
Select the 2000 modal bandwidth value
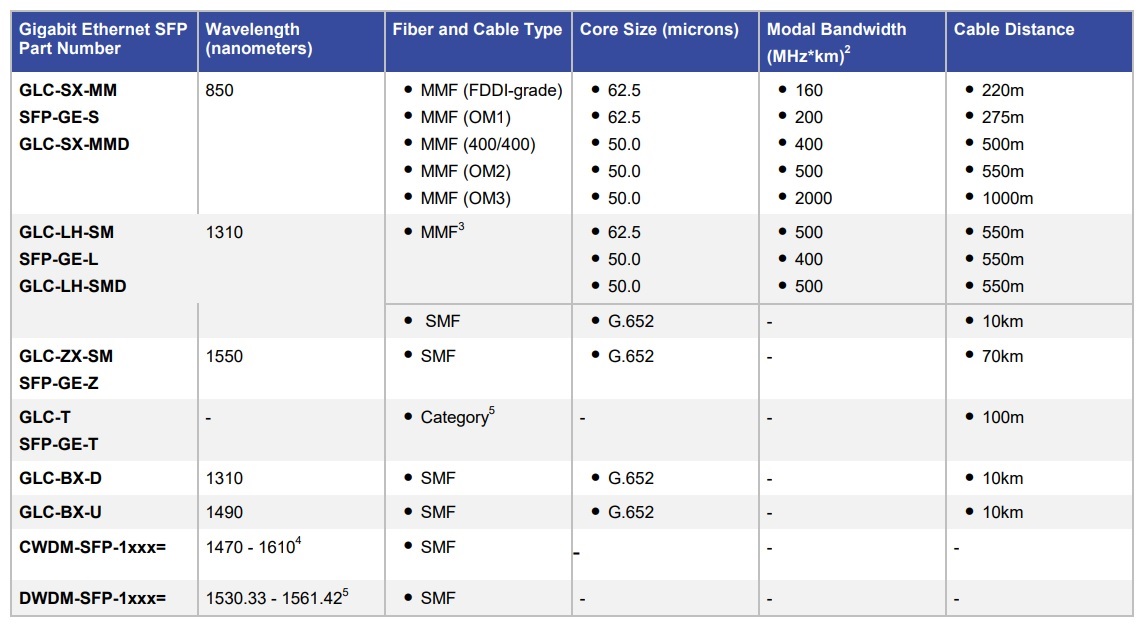pos(815,199)
